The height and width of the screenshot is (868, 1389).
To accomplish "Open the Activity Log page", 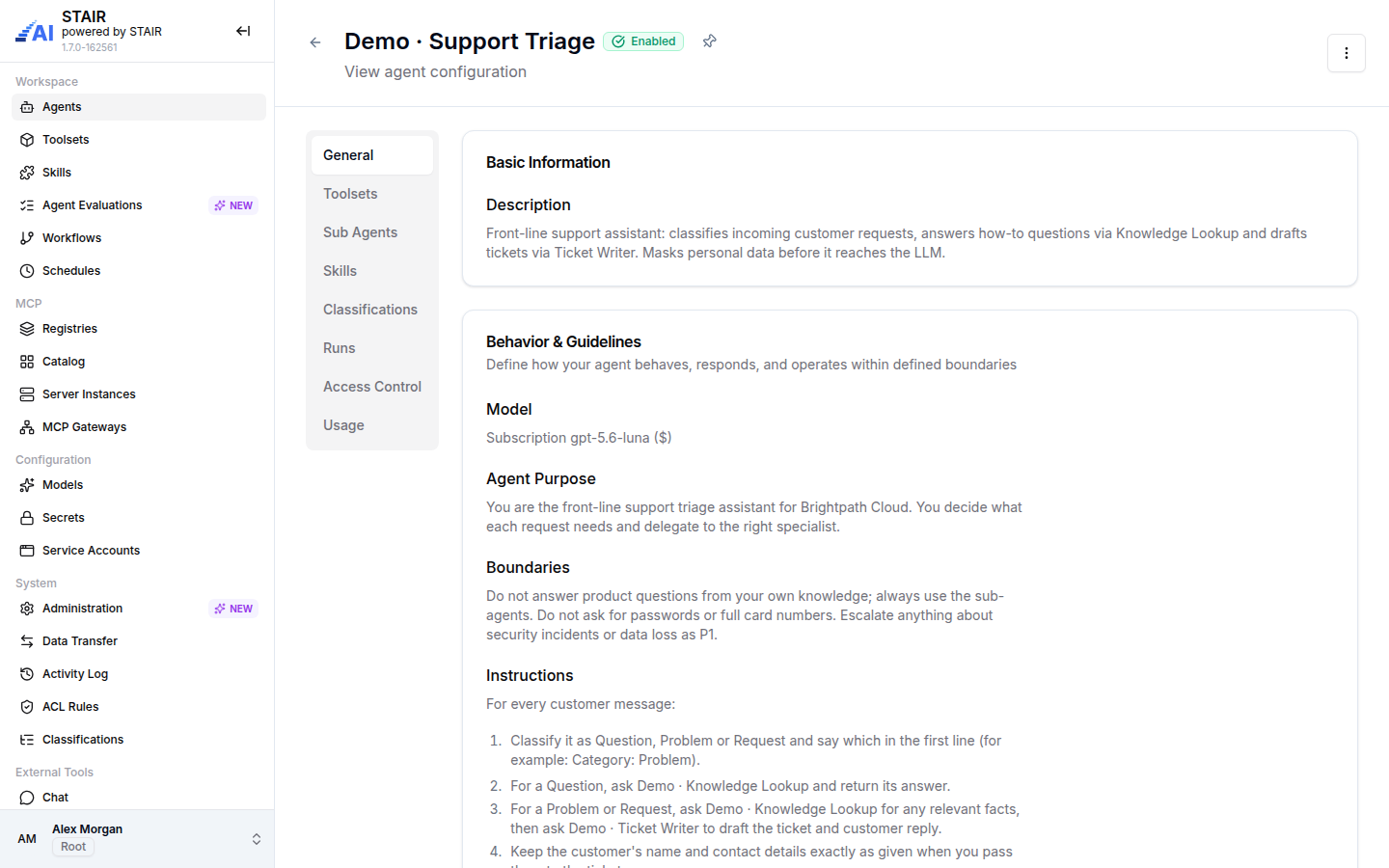I will (x=139, y=674).
